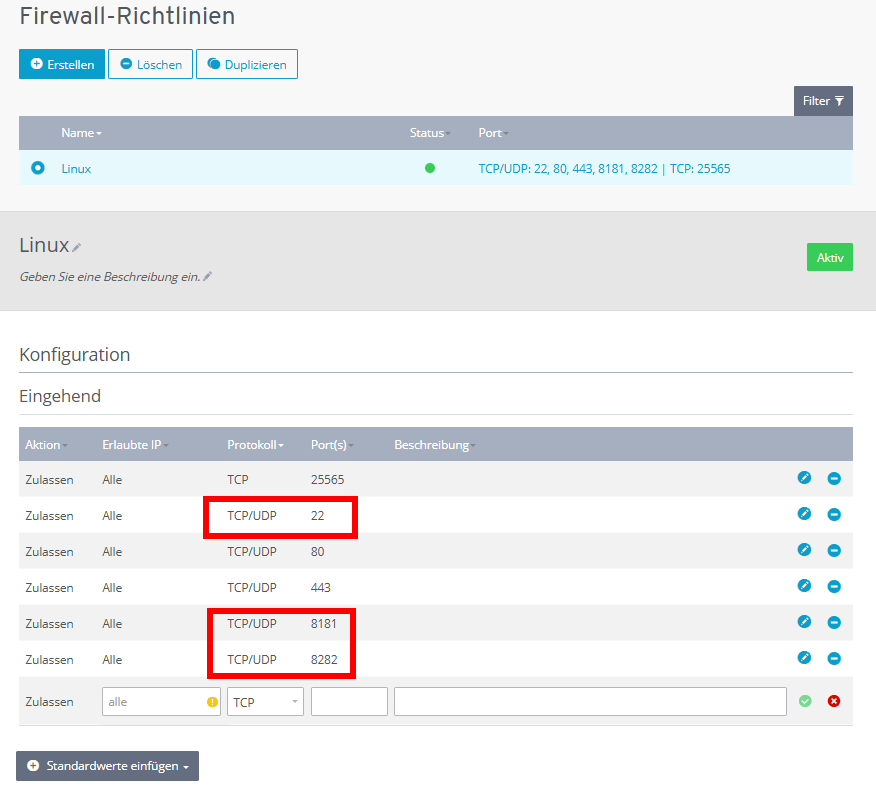876x792 pixels.
Task: Edit the port 22 rule
Action: 804,513
